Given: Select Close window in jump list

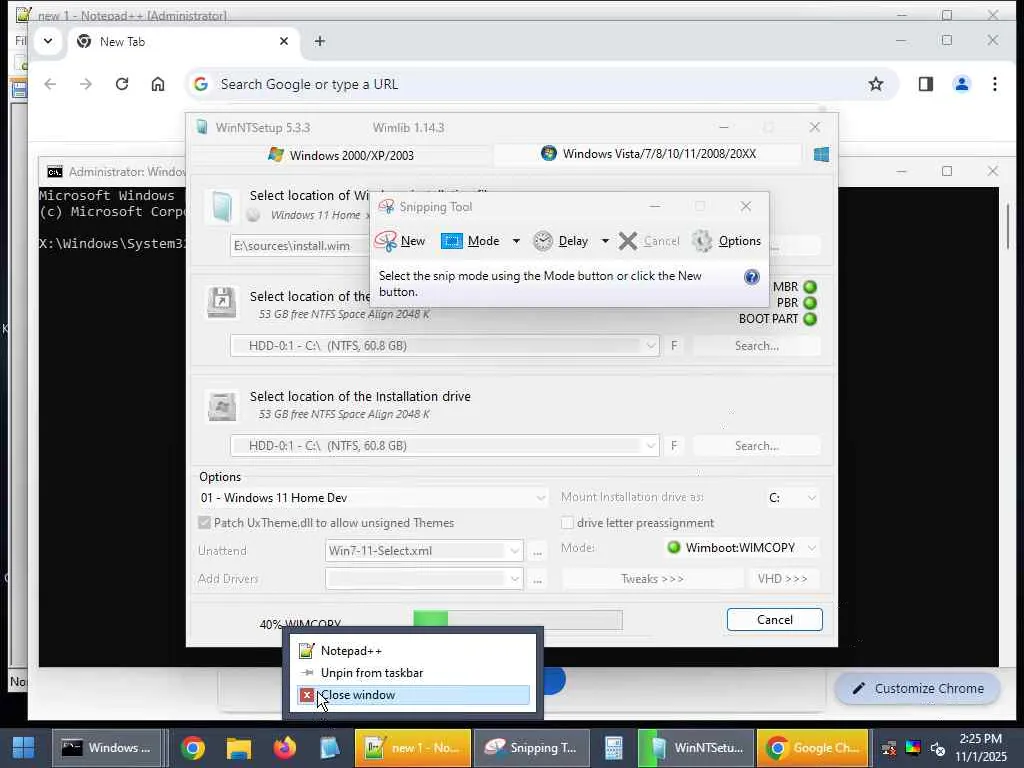Looking at the screenshot, I should tap(413, 695).
